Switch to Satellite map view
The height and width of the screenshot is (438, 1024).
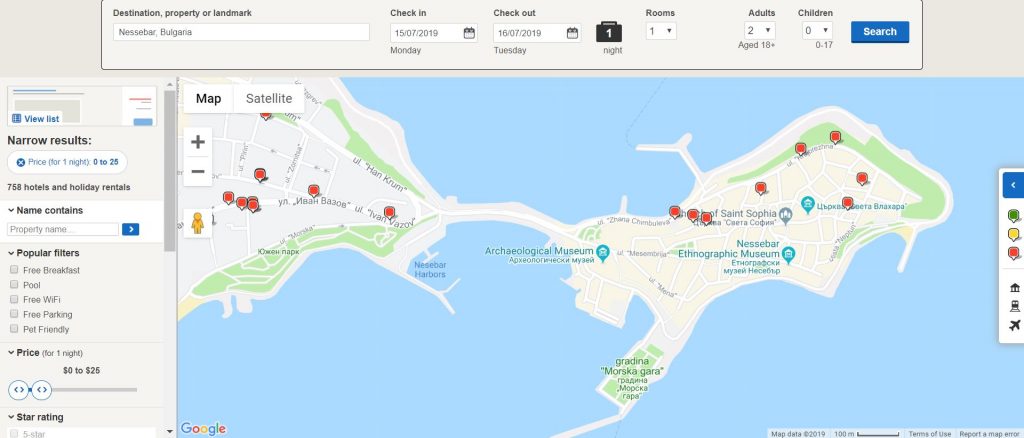[x=269, y=98]
